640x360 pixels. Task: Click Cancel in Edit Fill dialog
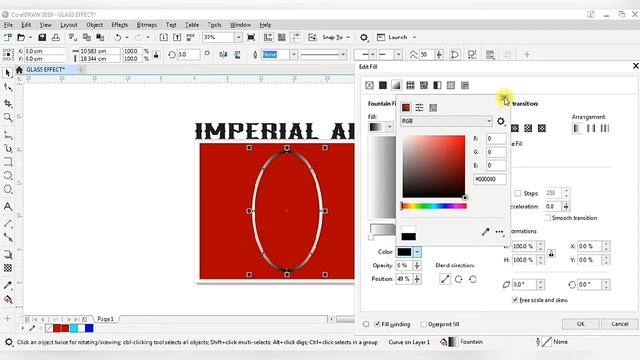click(620, 324)
